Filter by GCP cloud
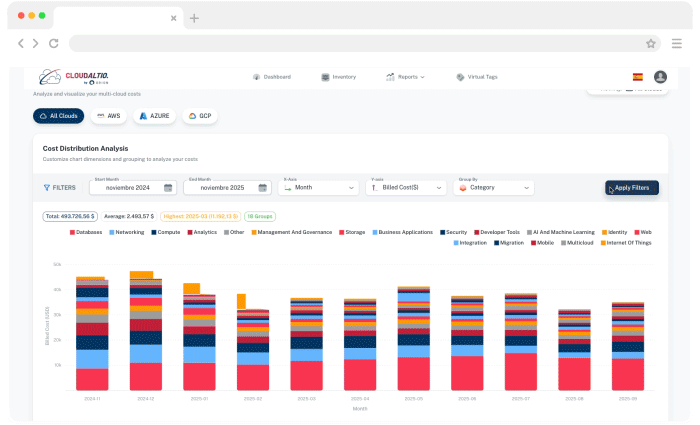This screenshot has width=700, height=425. pyautogui.click(x=200, y=116)
